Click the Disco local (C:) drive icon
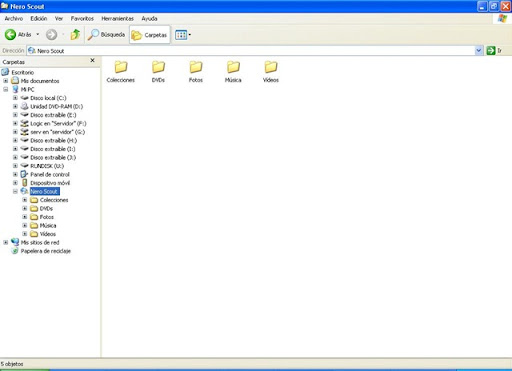The width and height of the screenshot is (512, 371). click(x=24, y=98)
